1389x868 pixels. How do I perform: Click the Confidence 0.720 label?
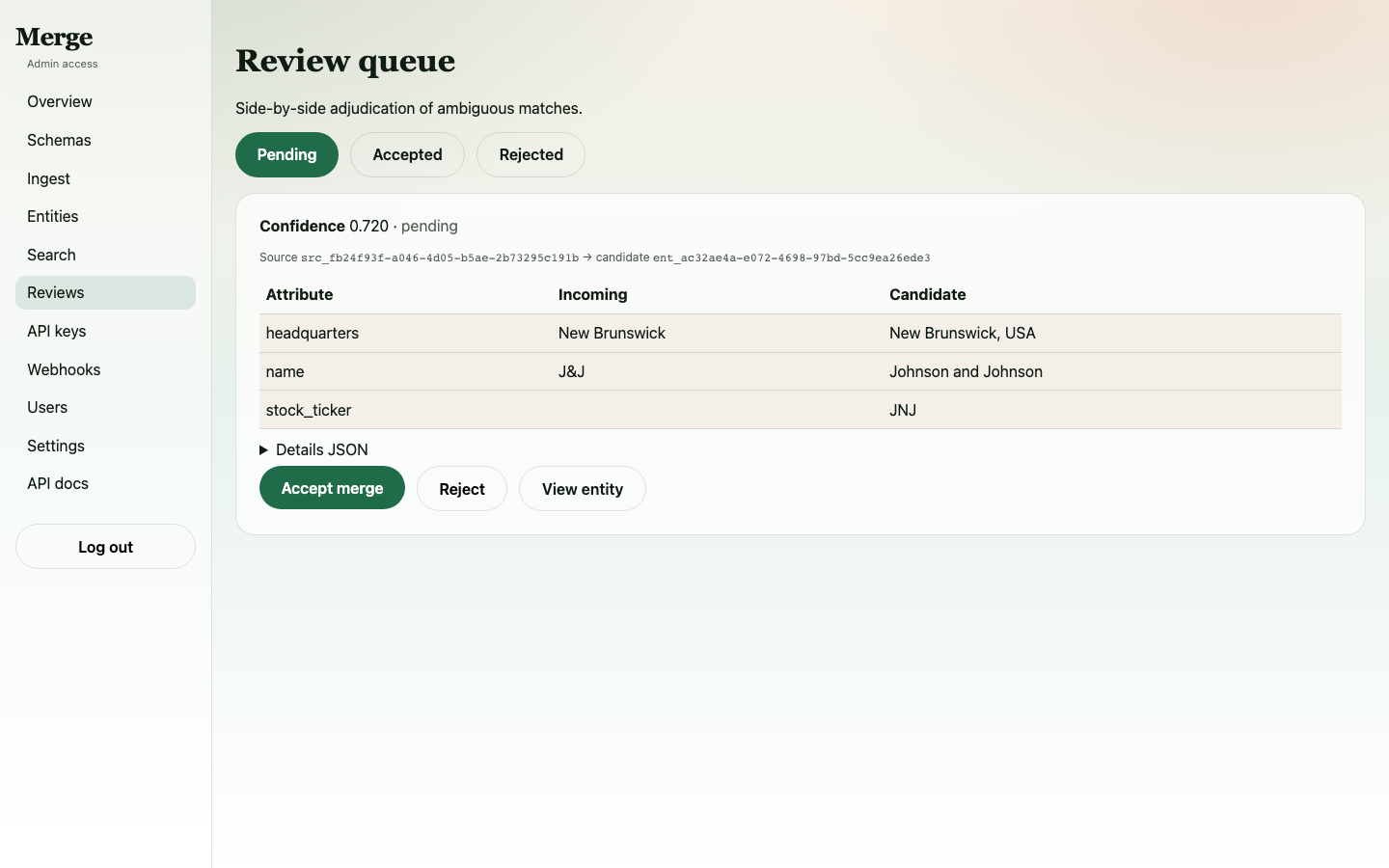pyautogui.click(x=324, y=226)
